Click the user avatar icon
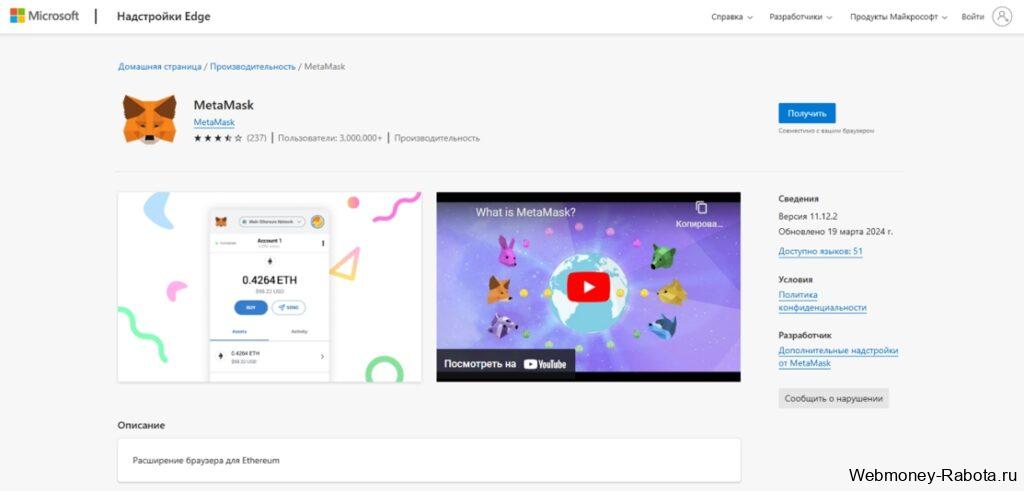The image size is (1024, 491). pyautogui.click(x=1002, y=16)
